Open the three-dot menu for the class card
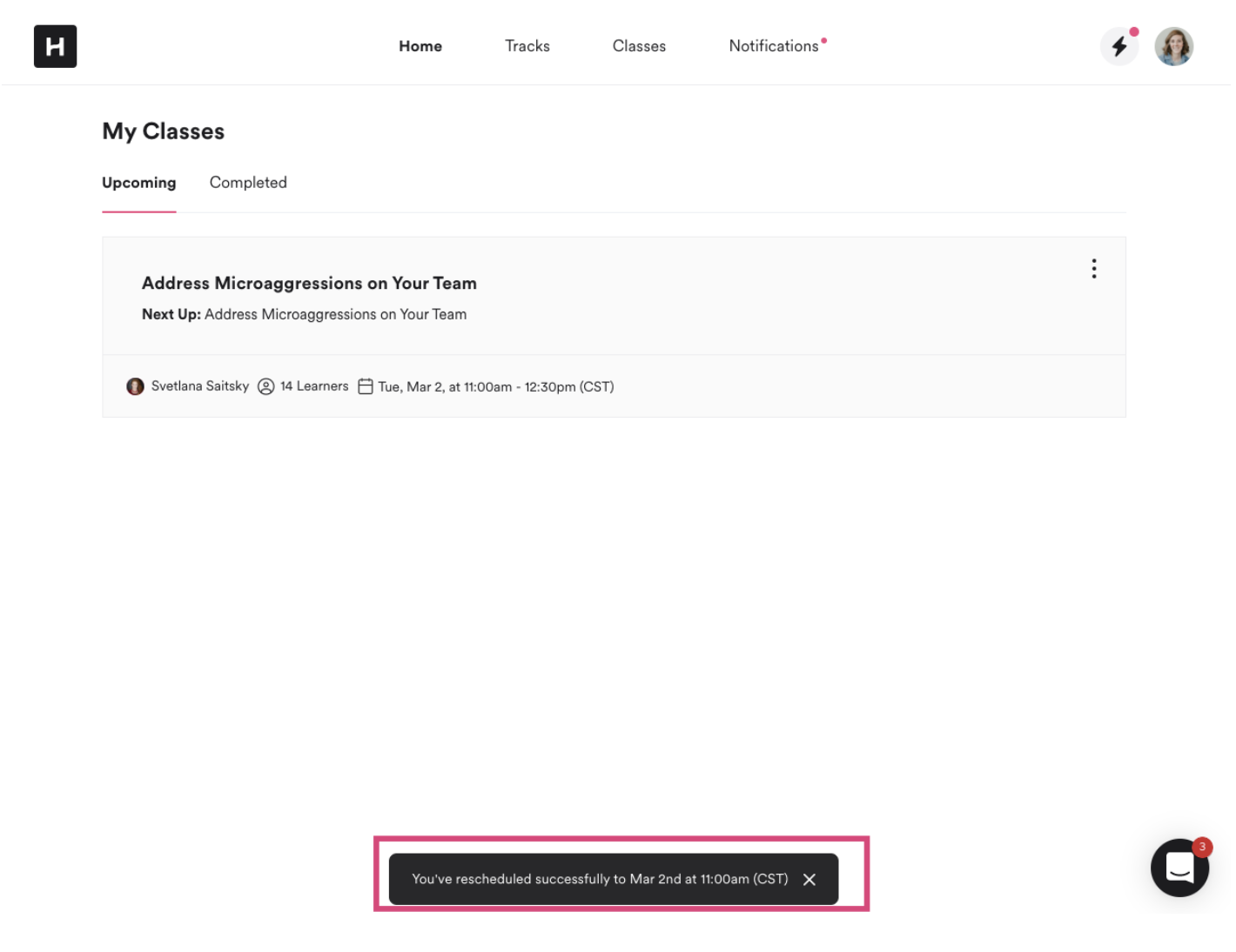This screenshot has height=952, width=1236. pyautogui.click(x=1093, y=269)
